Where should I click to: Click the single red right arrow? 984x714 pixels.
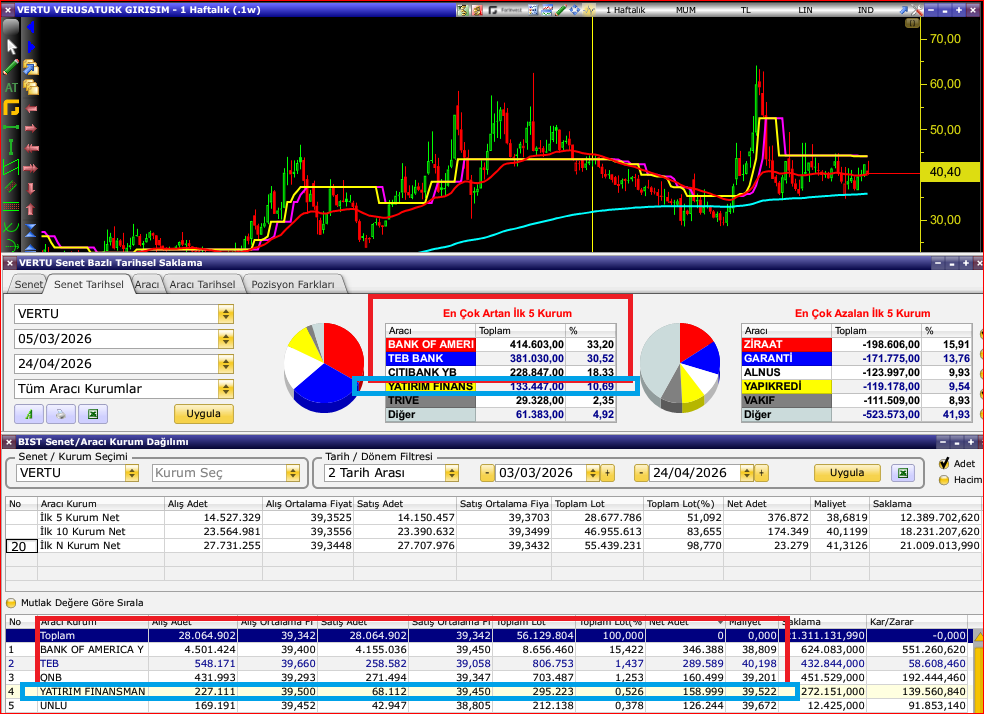(x=31, y=128)
